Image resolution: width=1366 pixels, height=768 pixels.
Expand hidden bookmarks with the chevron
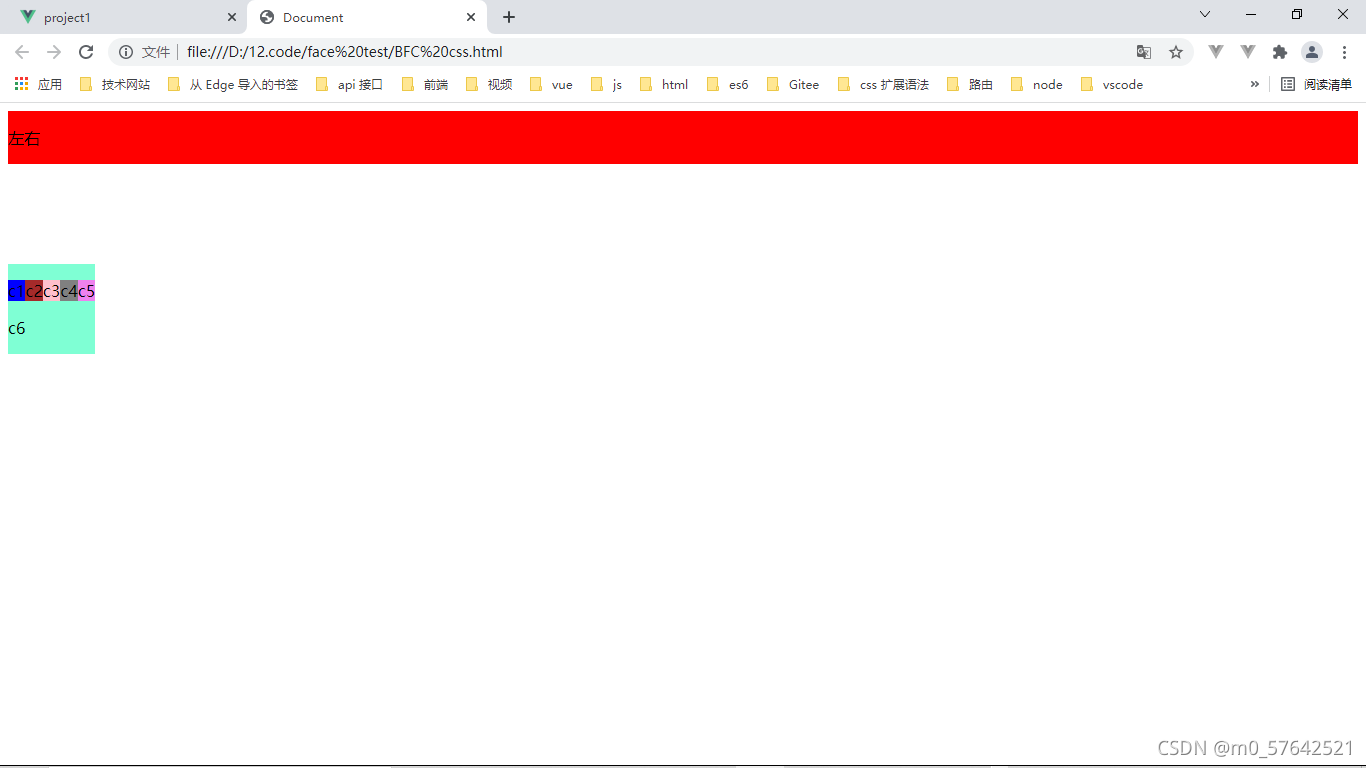coord(1255,84)
